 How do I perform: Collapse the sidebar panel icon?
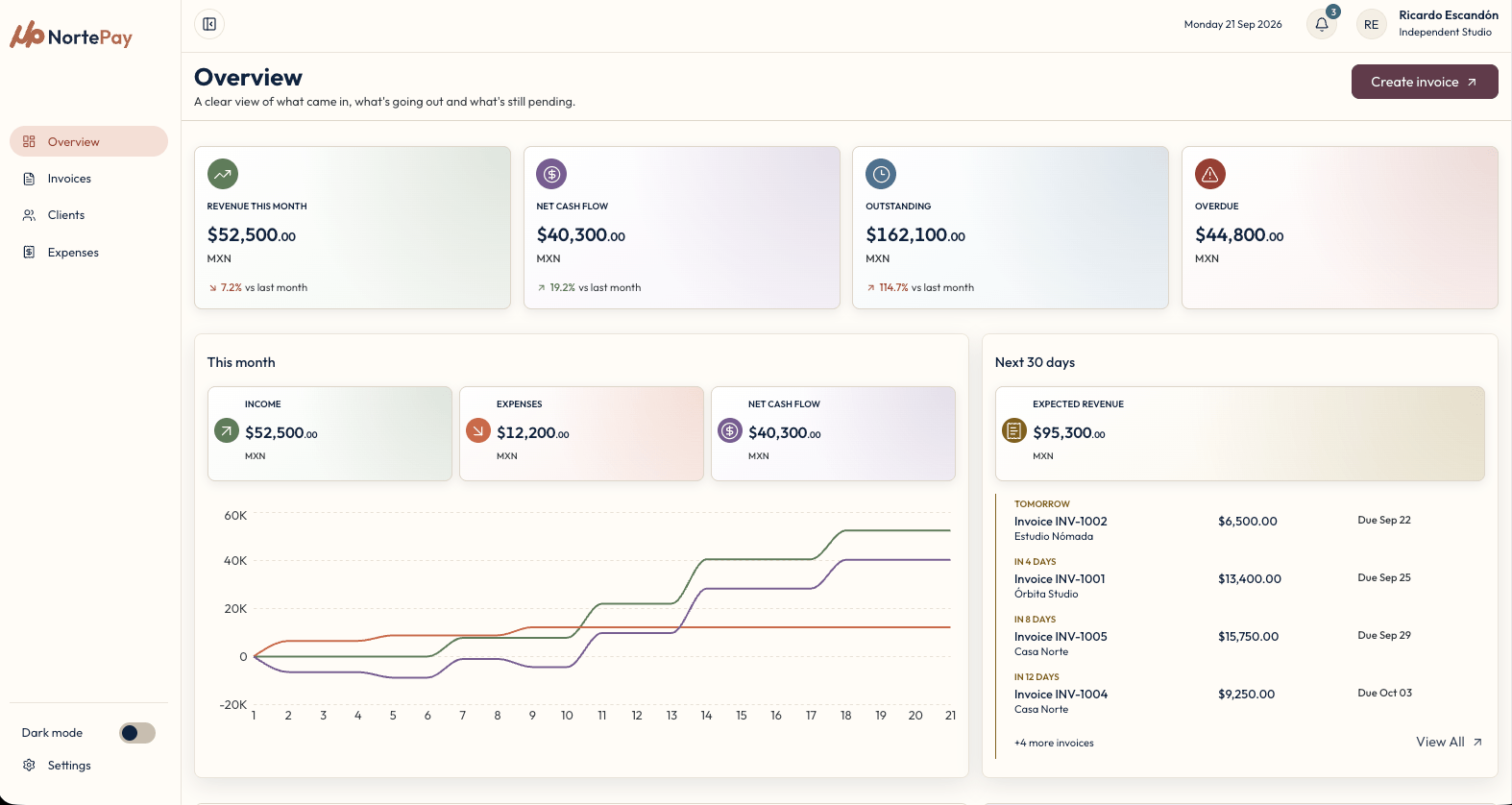209,24
